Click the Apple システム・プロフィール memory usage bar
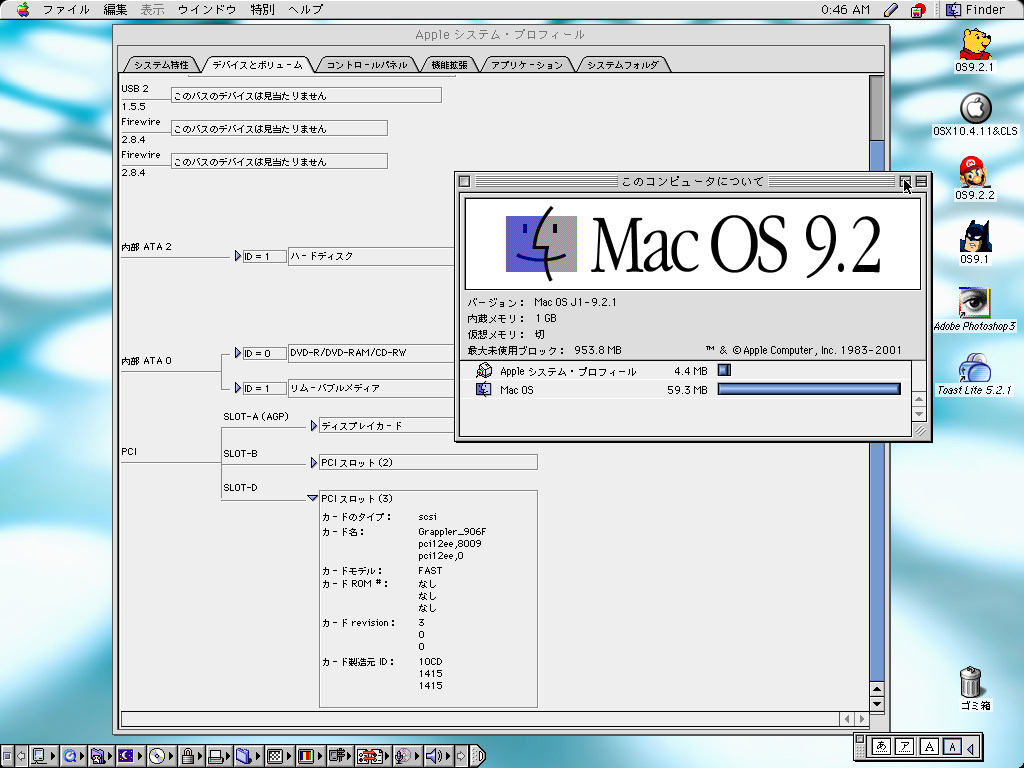 (724, 370)
